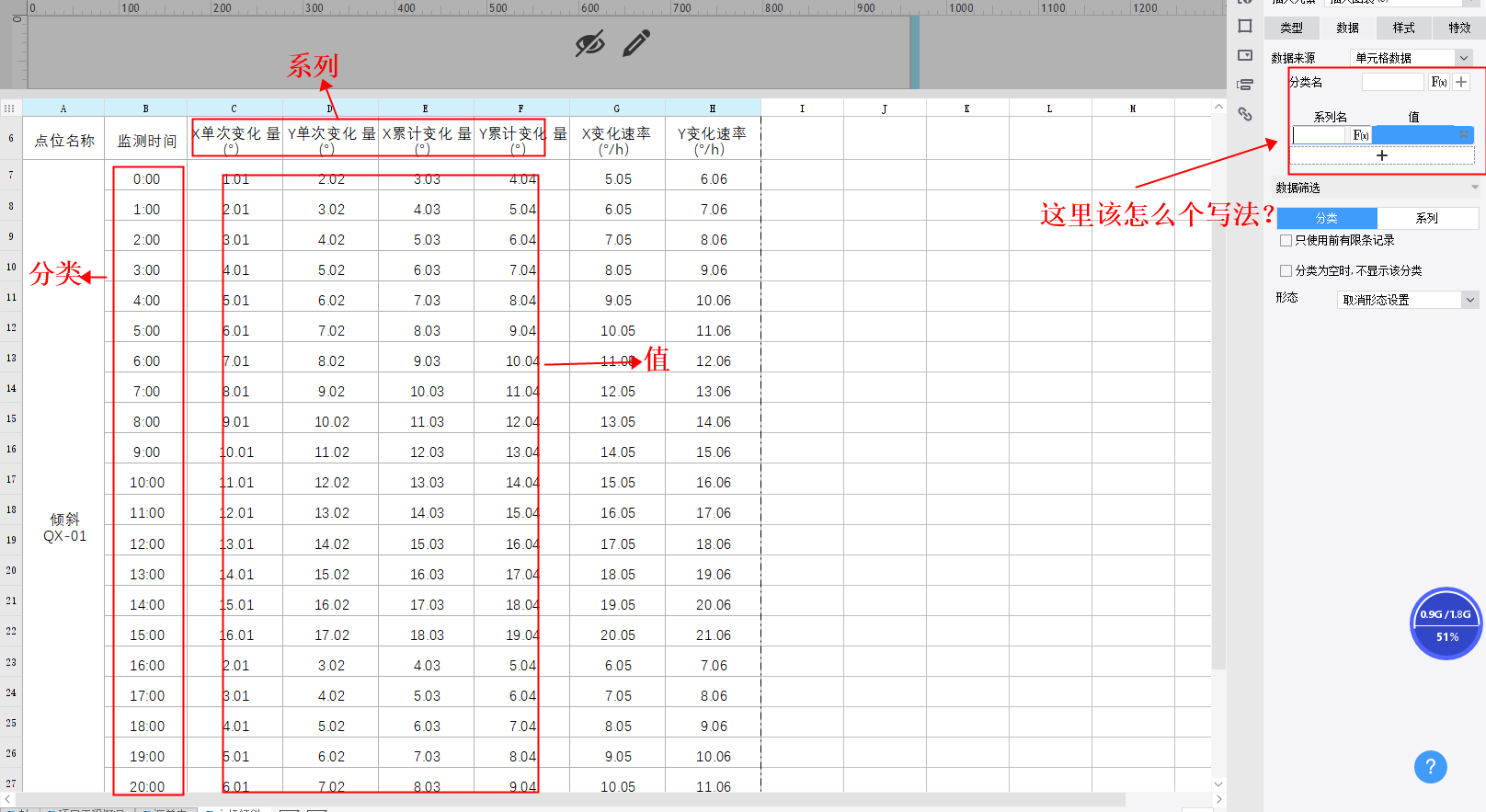The image size is (1486, 812).
Task: Open formula editor beside the 分类名 field
Action: (1439, 82)
